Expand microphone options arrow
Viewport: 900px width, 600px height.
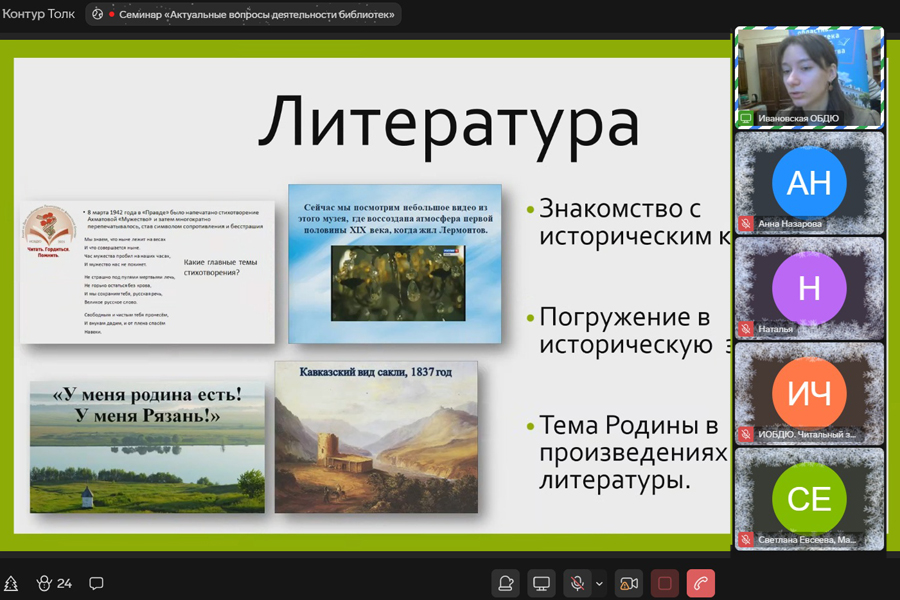(x=599, y=583)
